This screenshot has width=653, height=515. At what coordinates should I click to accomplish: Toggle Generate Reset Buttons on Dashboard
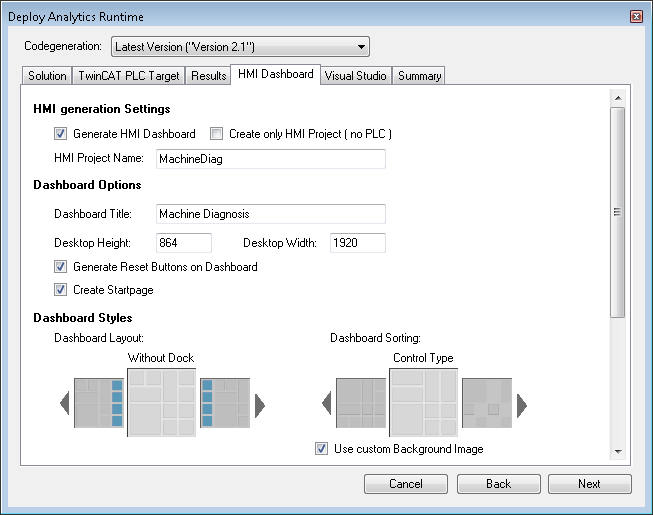pyautogui.click(x=60, y=266)
